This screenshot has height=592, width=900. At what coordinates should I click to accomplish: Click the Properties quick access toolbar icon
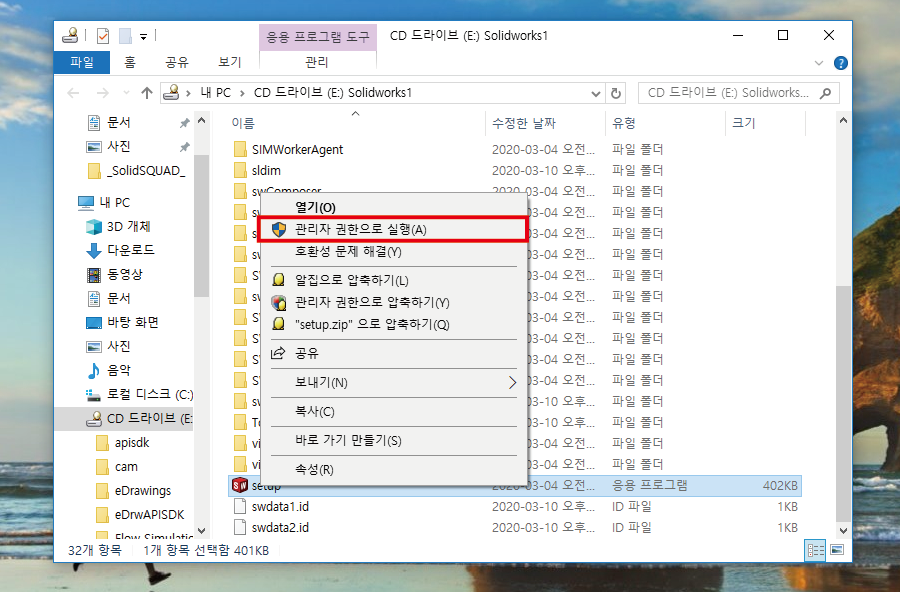tap(103, 36)
